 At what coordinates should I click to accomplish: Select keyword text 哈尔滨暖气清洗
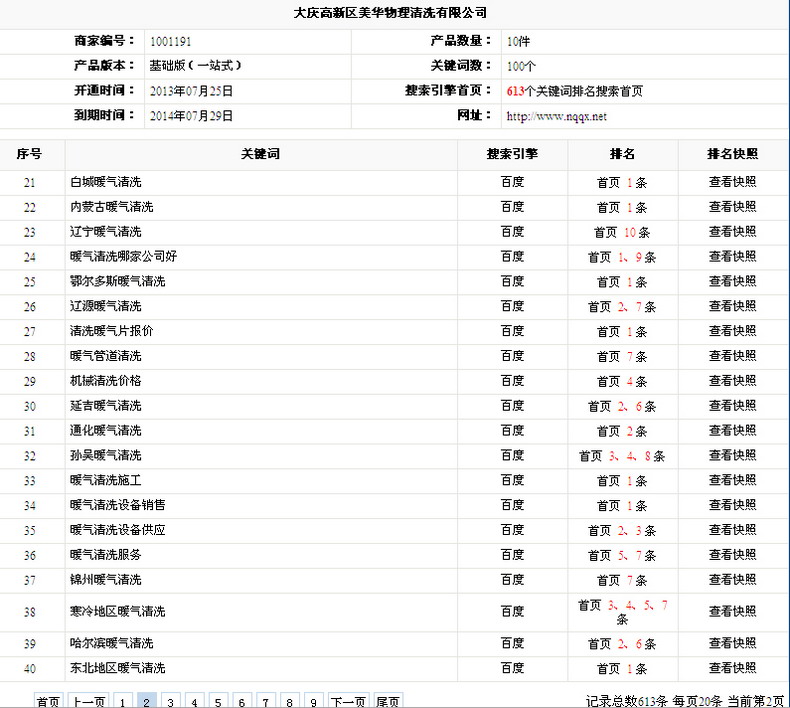[x=112, y=643]
